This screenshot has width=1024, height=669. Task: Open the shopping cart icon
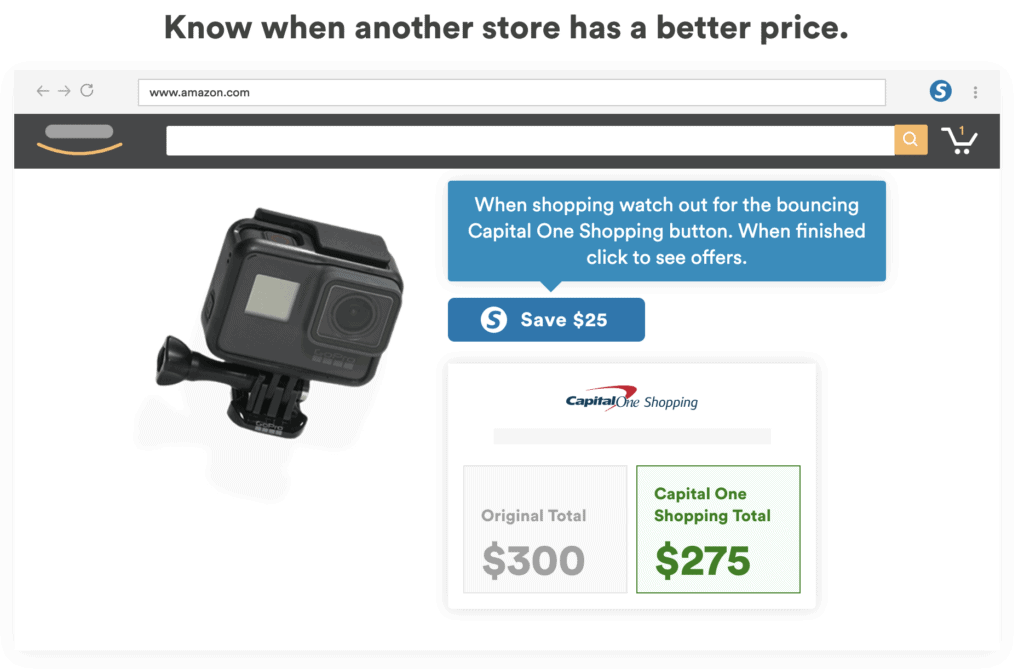960,142
